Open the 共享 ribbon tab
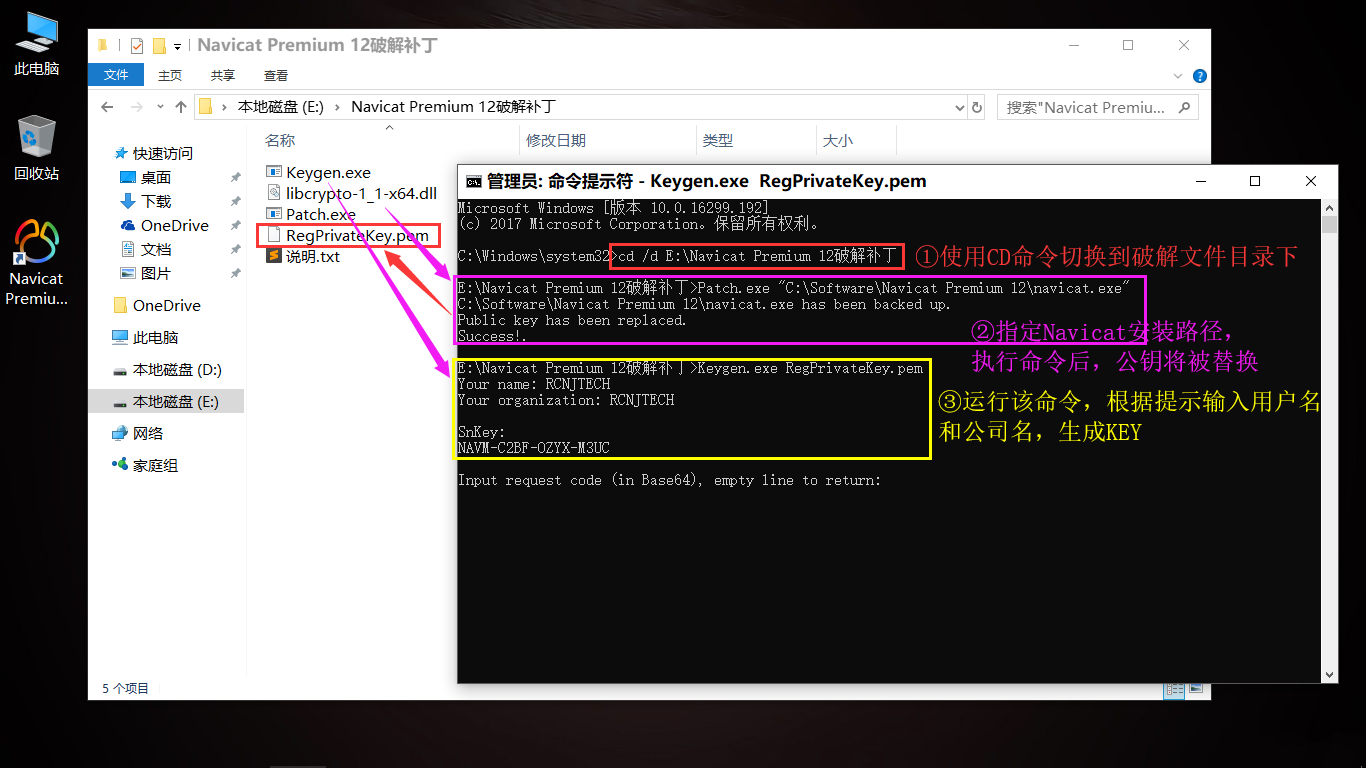The width and height of the screenshot is (1366, 768). (x=223, y=75)
